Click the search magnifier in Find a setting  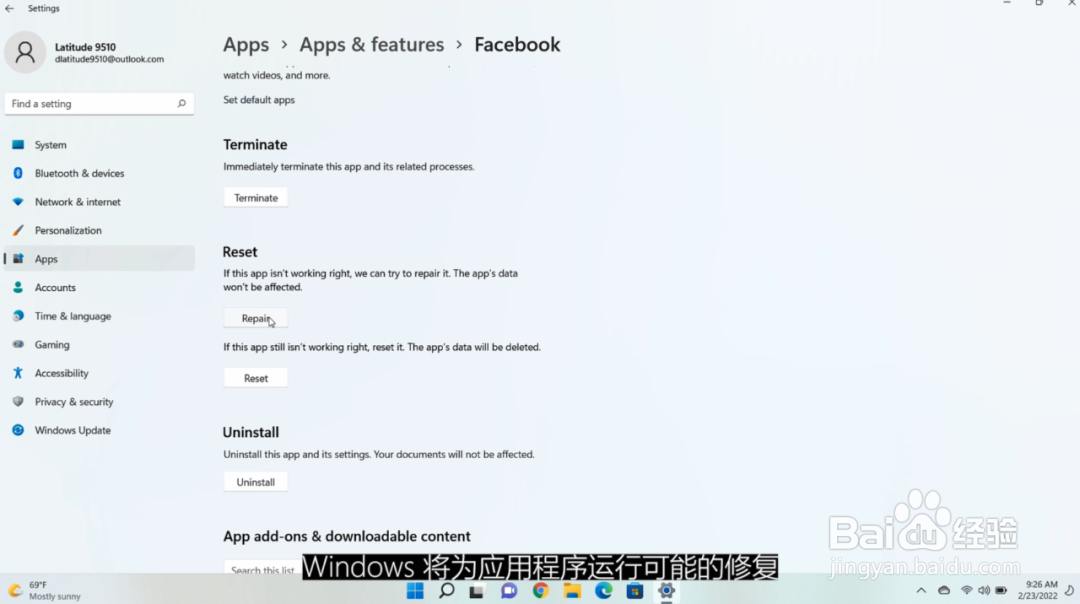182,103
